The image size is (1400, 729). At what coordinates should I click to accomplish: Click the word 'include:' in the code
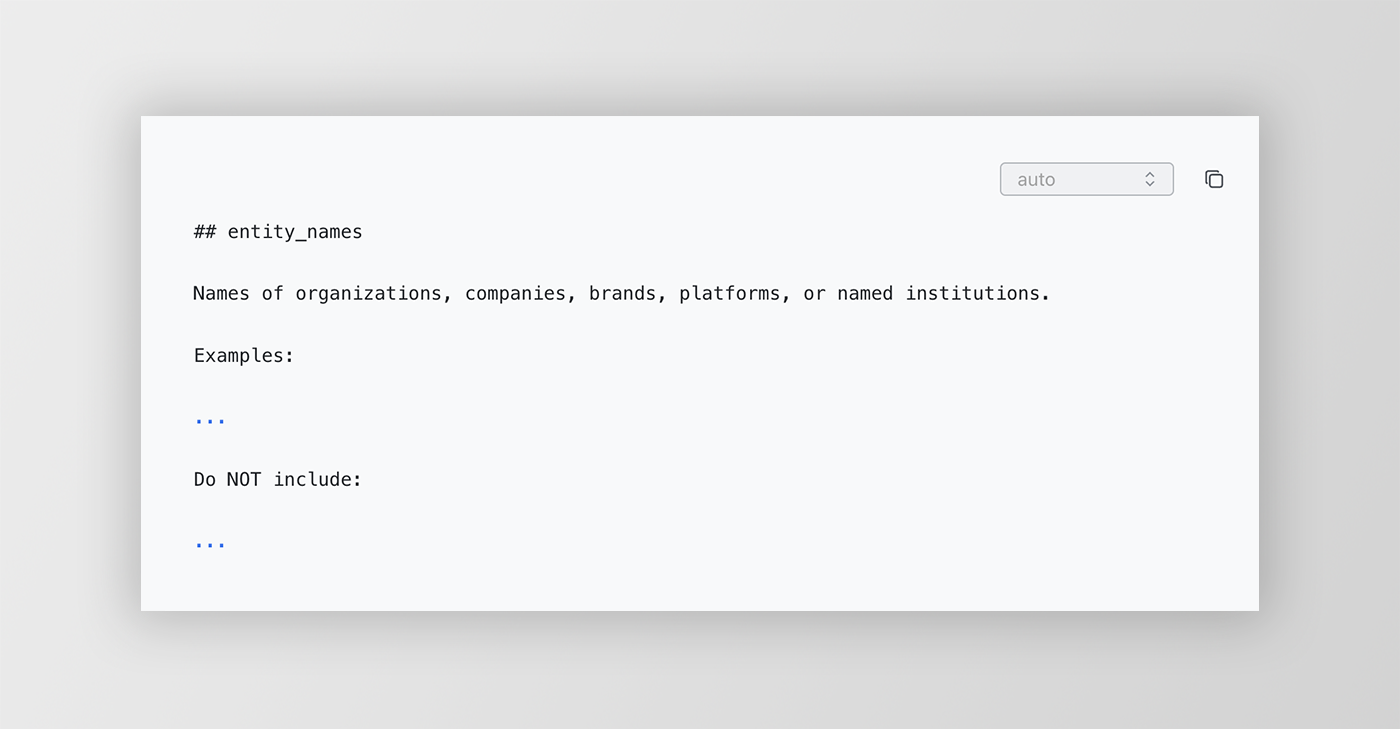(318, 479)
